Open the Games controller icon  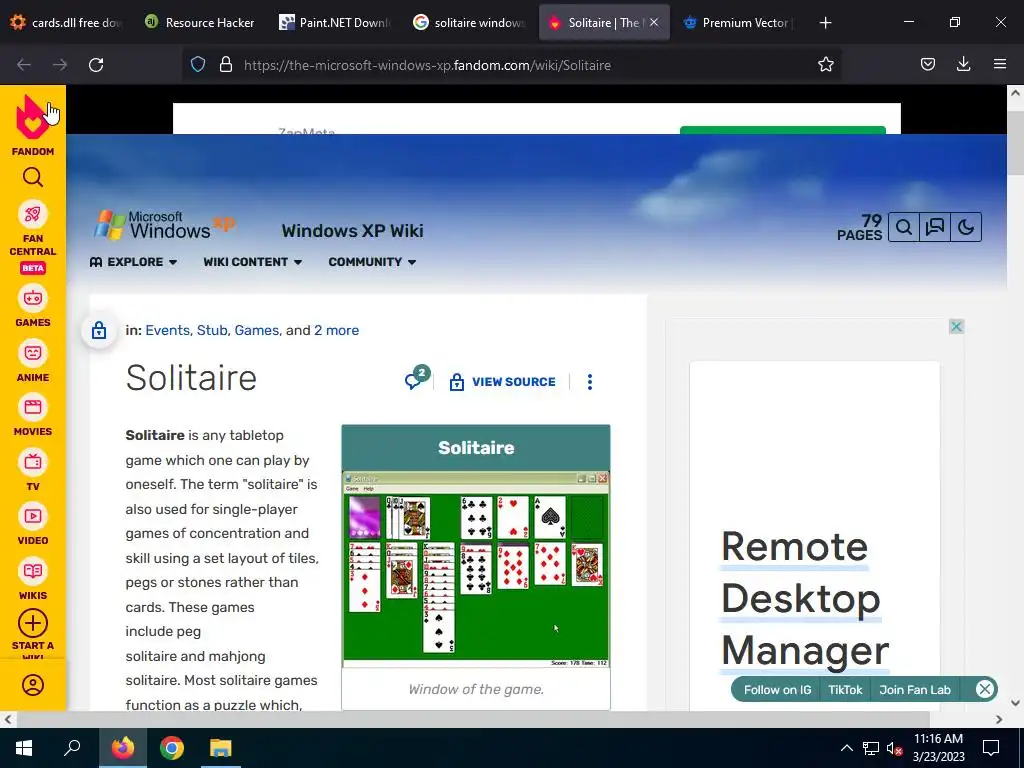tap(33, 298)
